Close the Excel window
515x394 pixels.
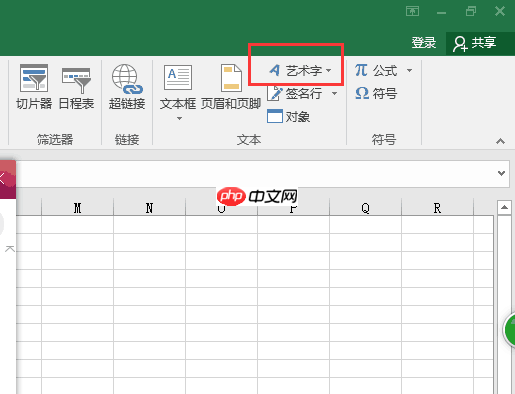(x=500, y=12)
